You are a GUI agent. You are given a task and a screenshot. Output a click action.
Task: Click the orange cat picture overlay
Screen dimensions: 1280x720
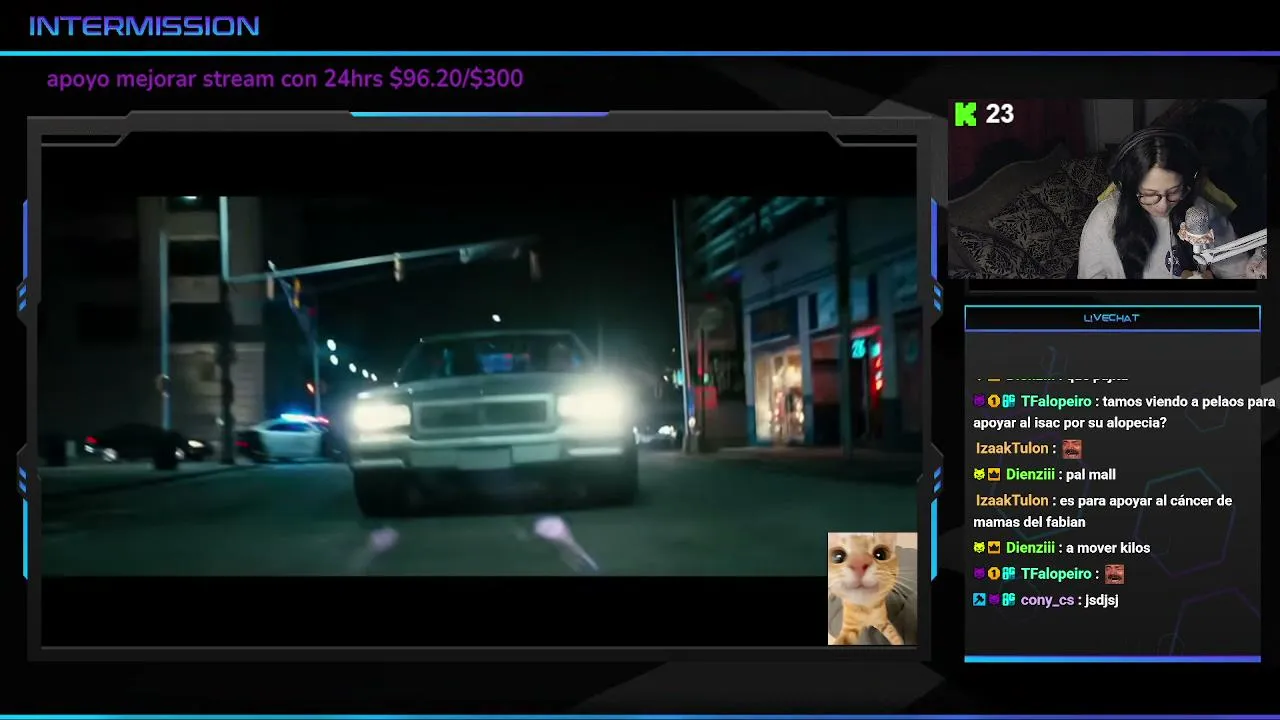[x=872, y=588]
